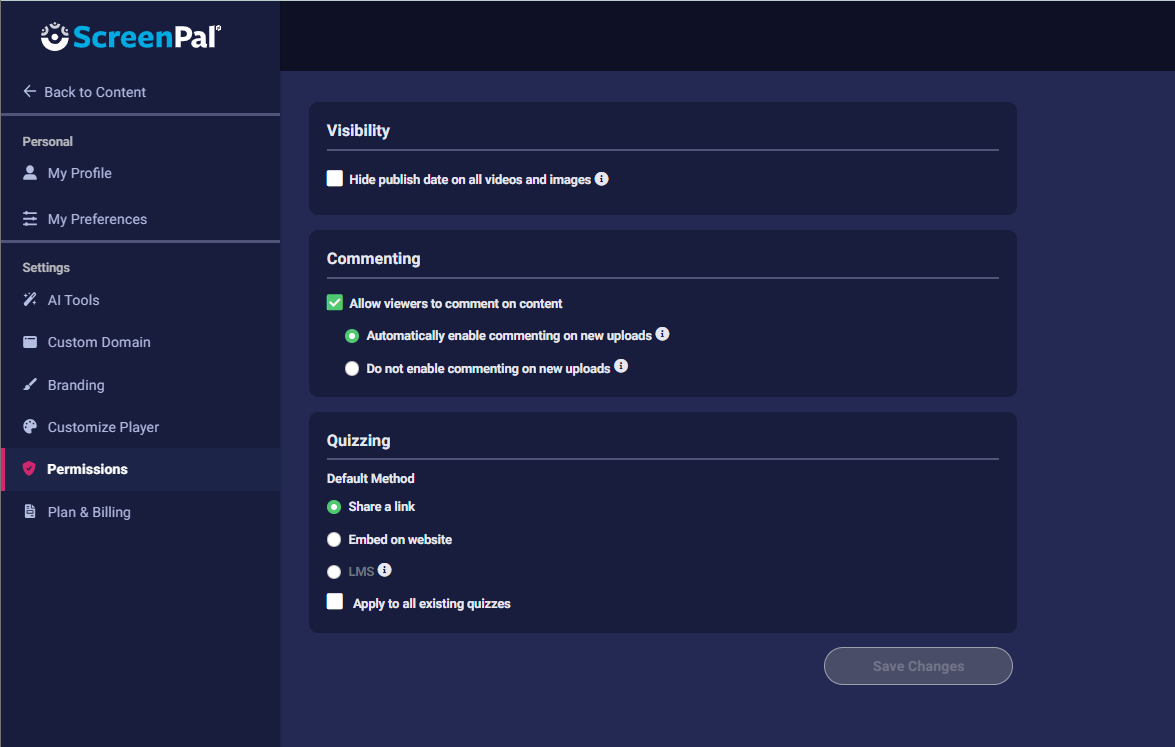Select Share a link radio button

(334, 507)
